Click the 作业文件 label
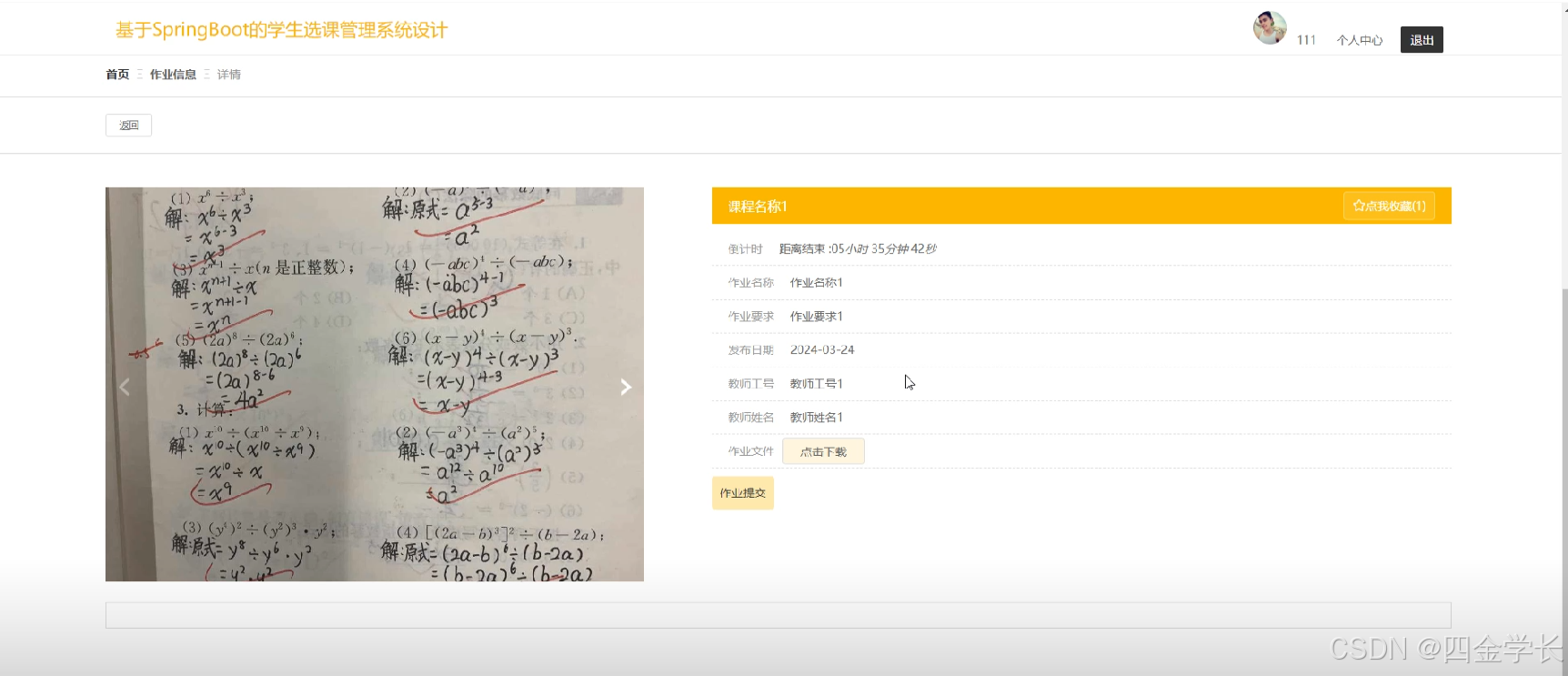This screenshot has height=676, width=1568. point(750,451)
